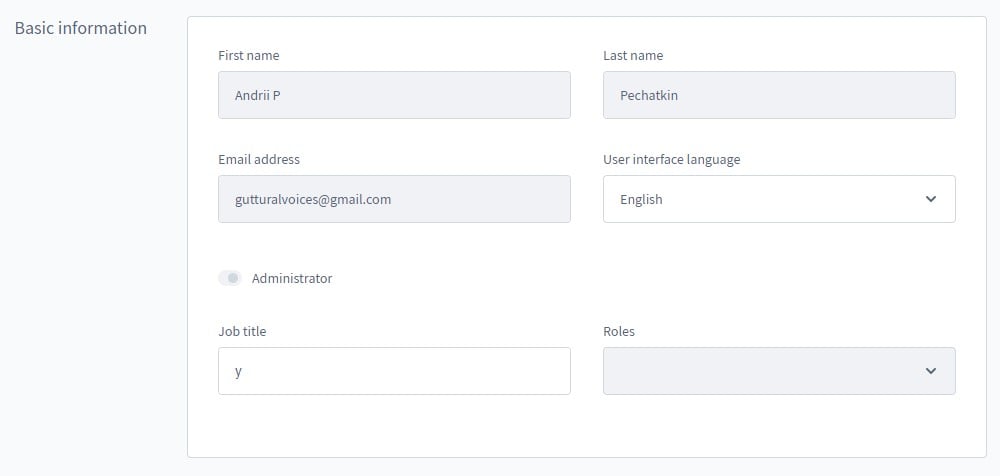Viewport: 1000px width, 476px height.
Task: Expand the Roles dropdown field
Action: (779, 371)
